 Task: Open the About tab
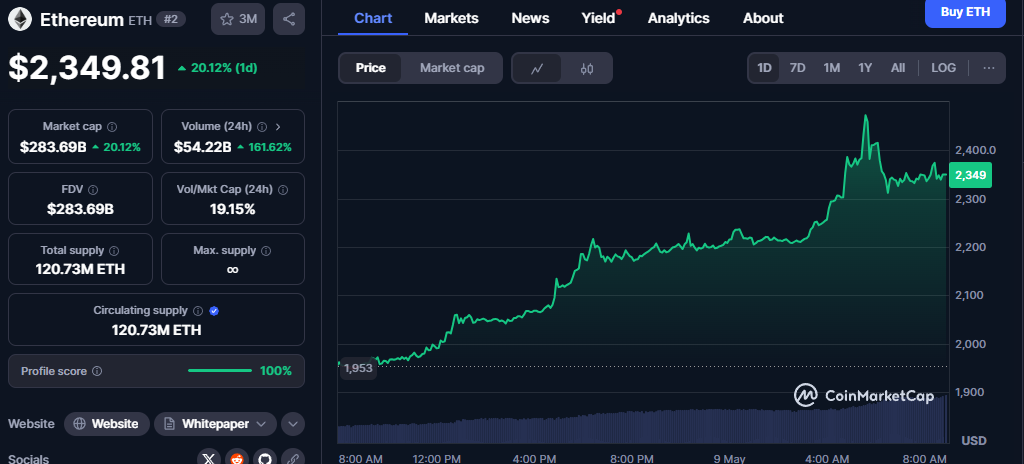click(763, 18)
